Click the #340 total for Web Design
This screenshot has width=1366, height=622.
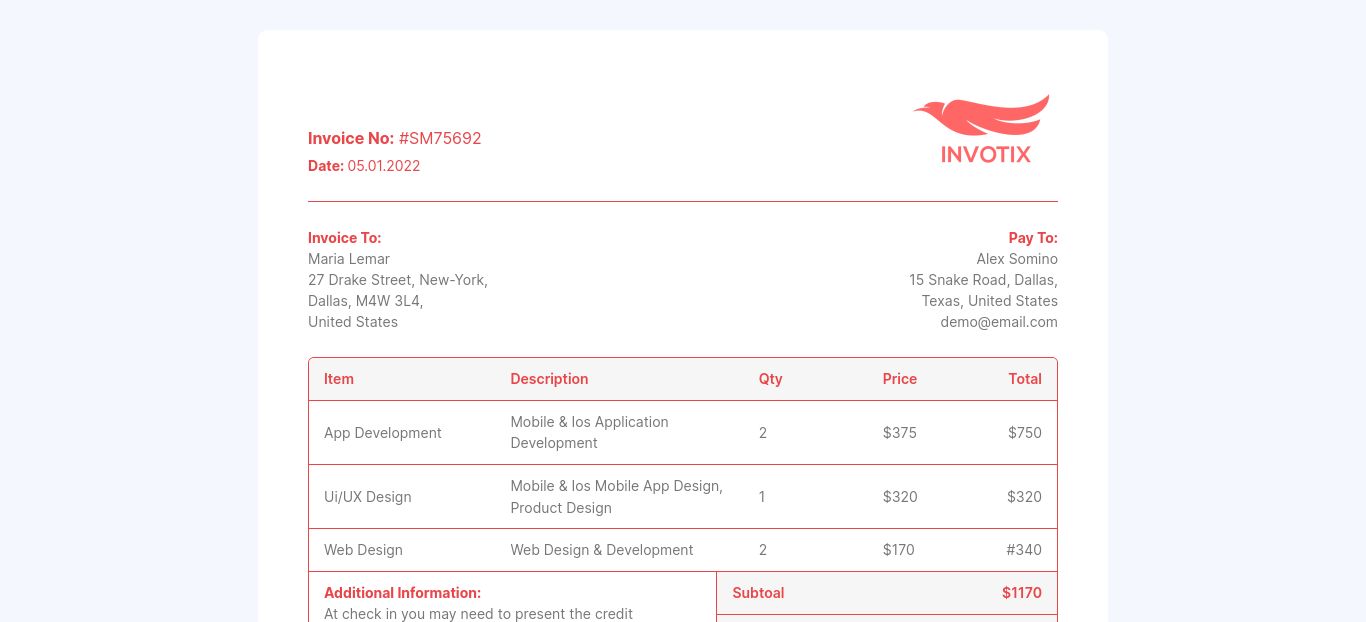(1023, 550)
